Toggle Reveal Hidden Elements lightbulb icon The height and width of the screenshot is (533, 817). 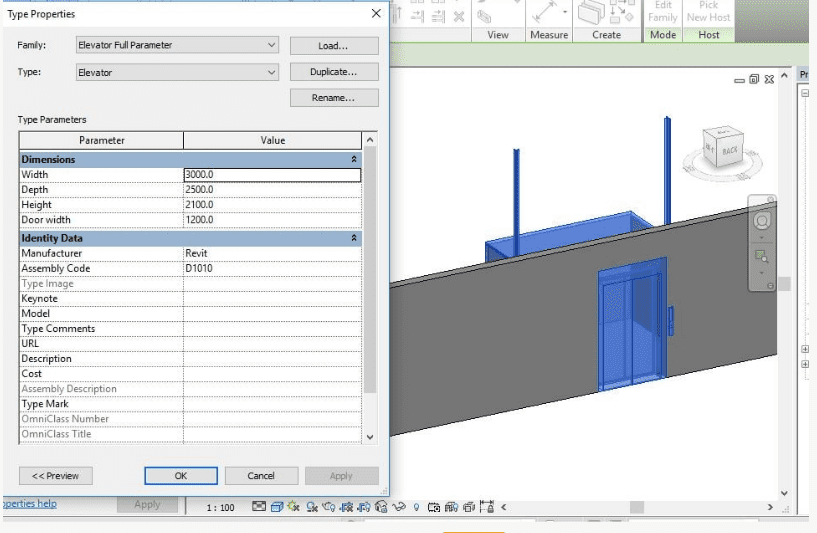pyautogui.click(x=416, y=507)
